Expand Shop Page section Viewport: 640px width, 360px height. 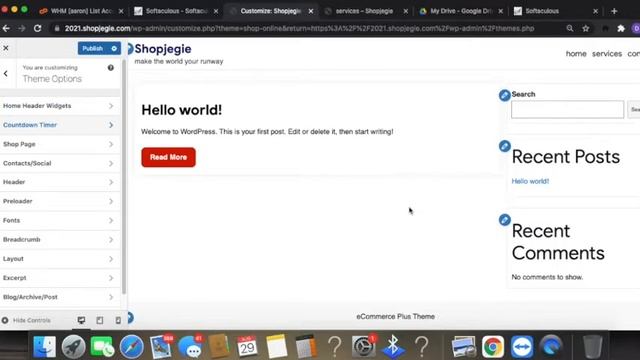click(60, 144)
